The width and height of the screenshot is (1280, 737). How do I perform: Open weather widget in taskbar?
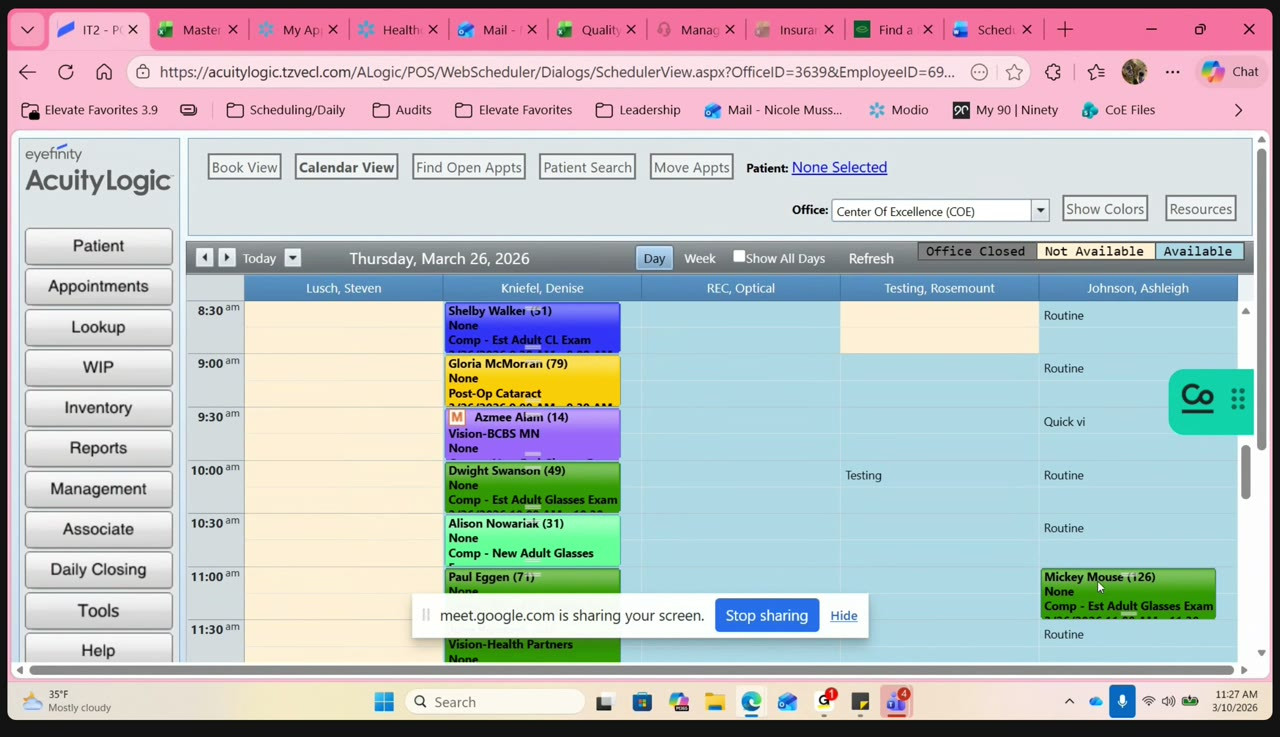coord(66,701)
